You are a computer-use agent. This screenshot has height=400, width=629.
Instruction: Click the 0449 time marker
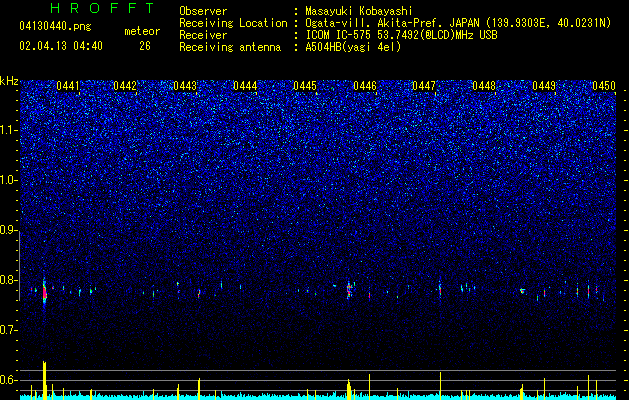(544, 86)
